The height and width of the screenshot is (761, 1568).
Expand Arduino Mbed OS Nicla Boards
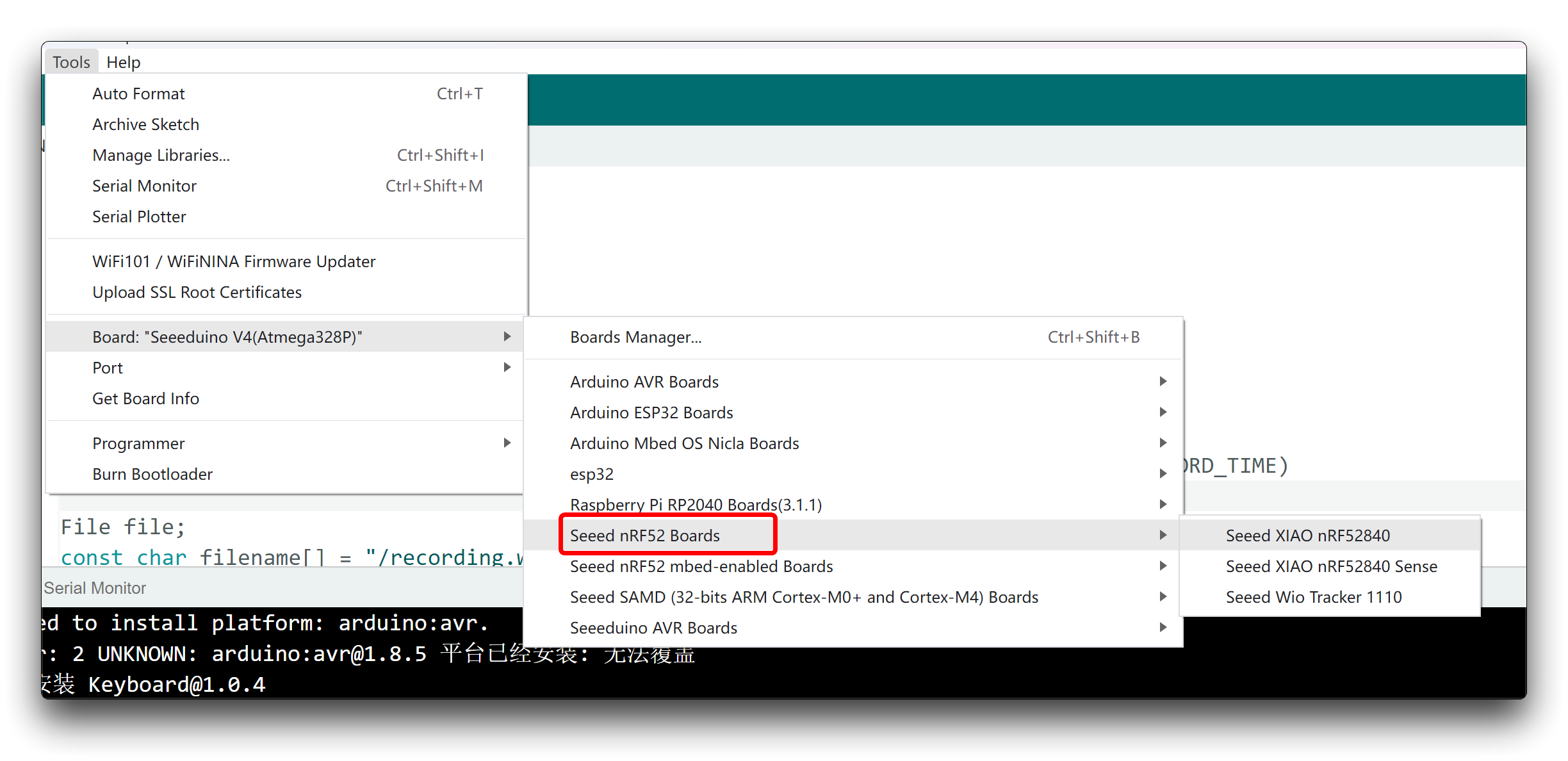tap(853, 443)
